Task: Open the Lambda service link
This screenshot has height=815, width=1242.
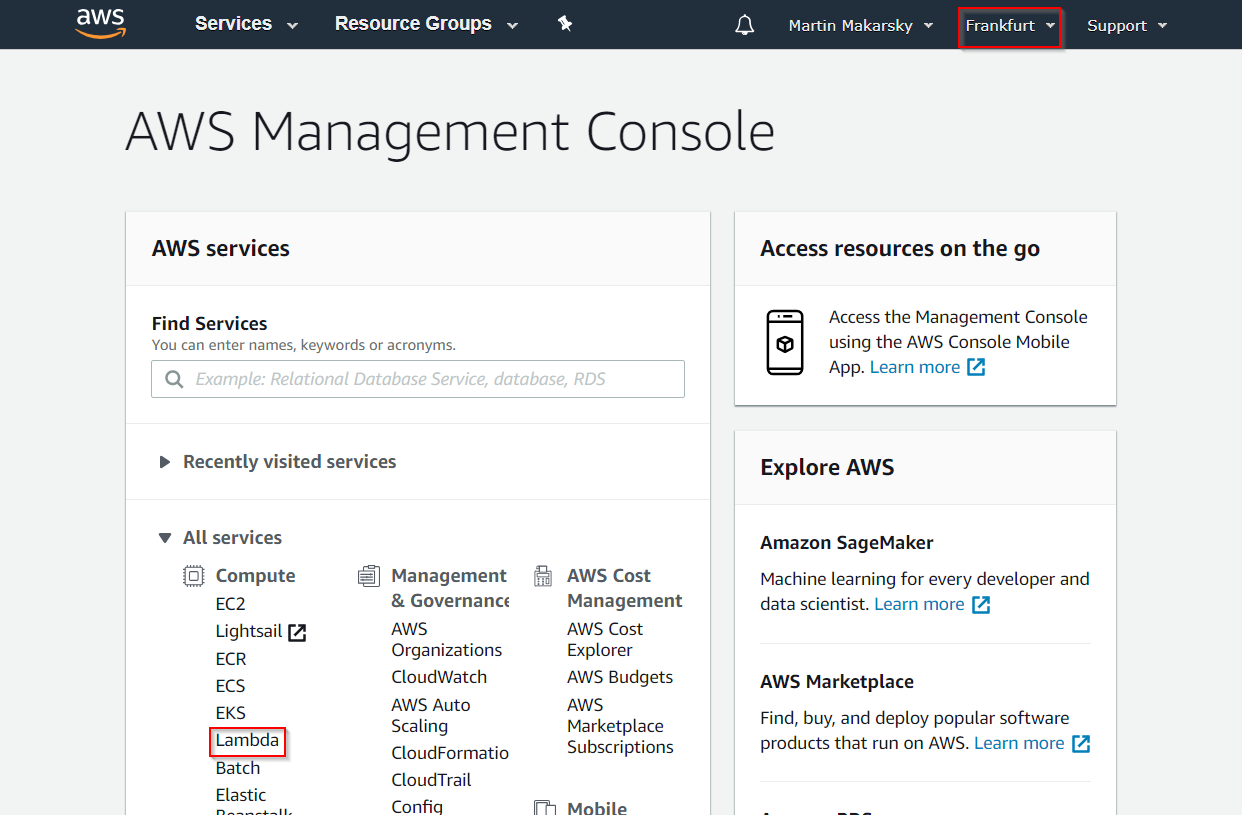Action: tap(247, 741)
